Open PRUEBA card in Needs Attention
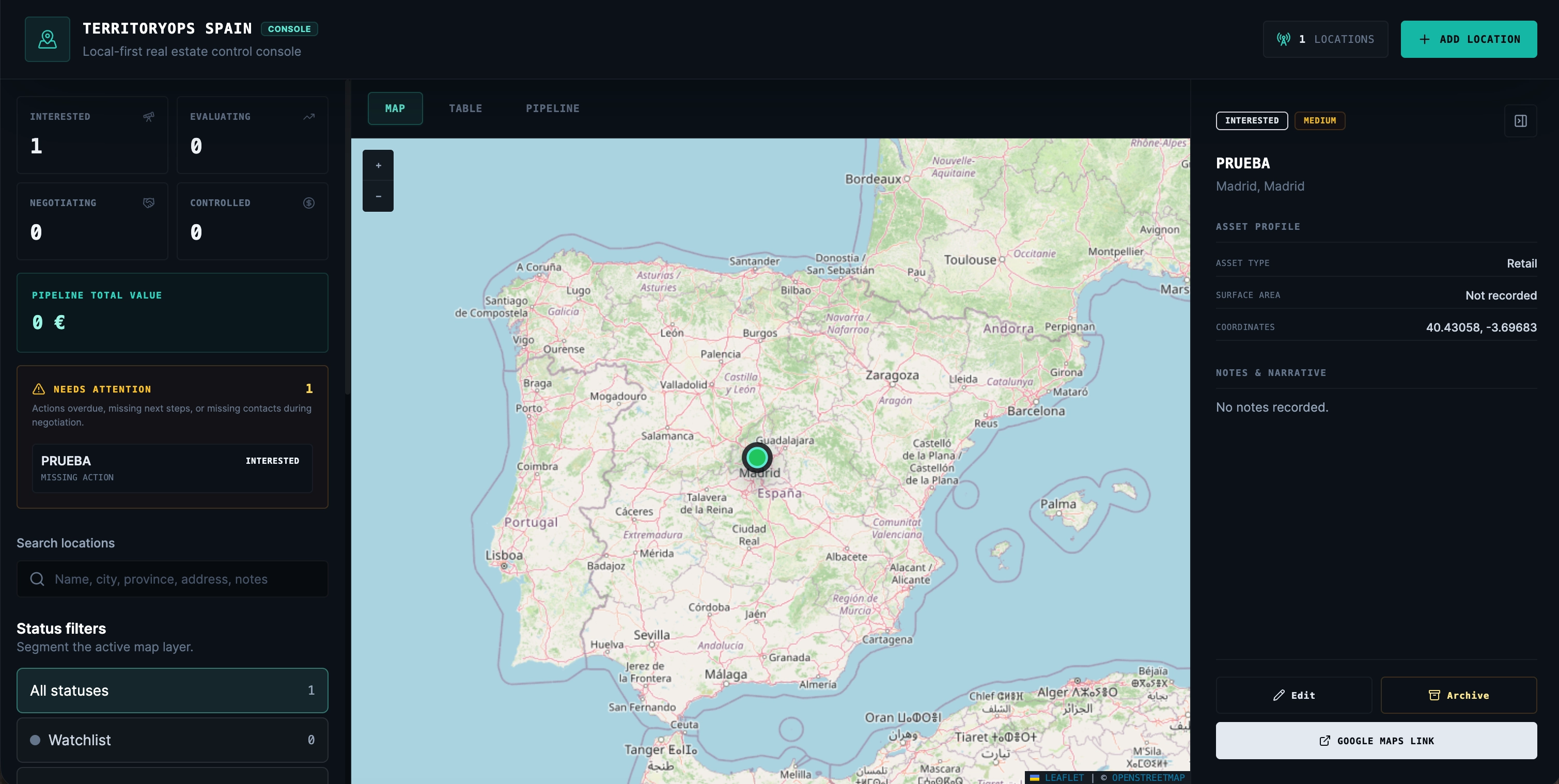Screen dimensions: 1559x784 pyautogui.click(x=173, y=468)
